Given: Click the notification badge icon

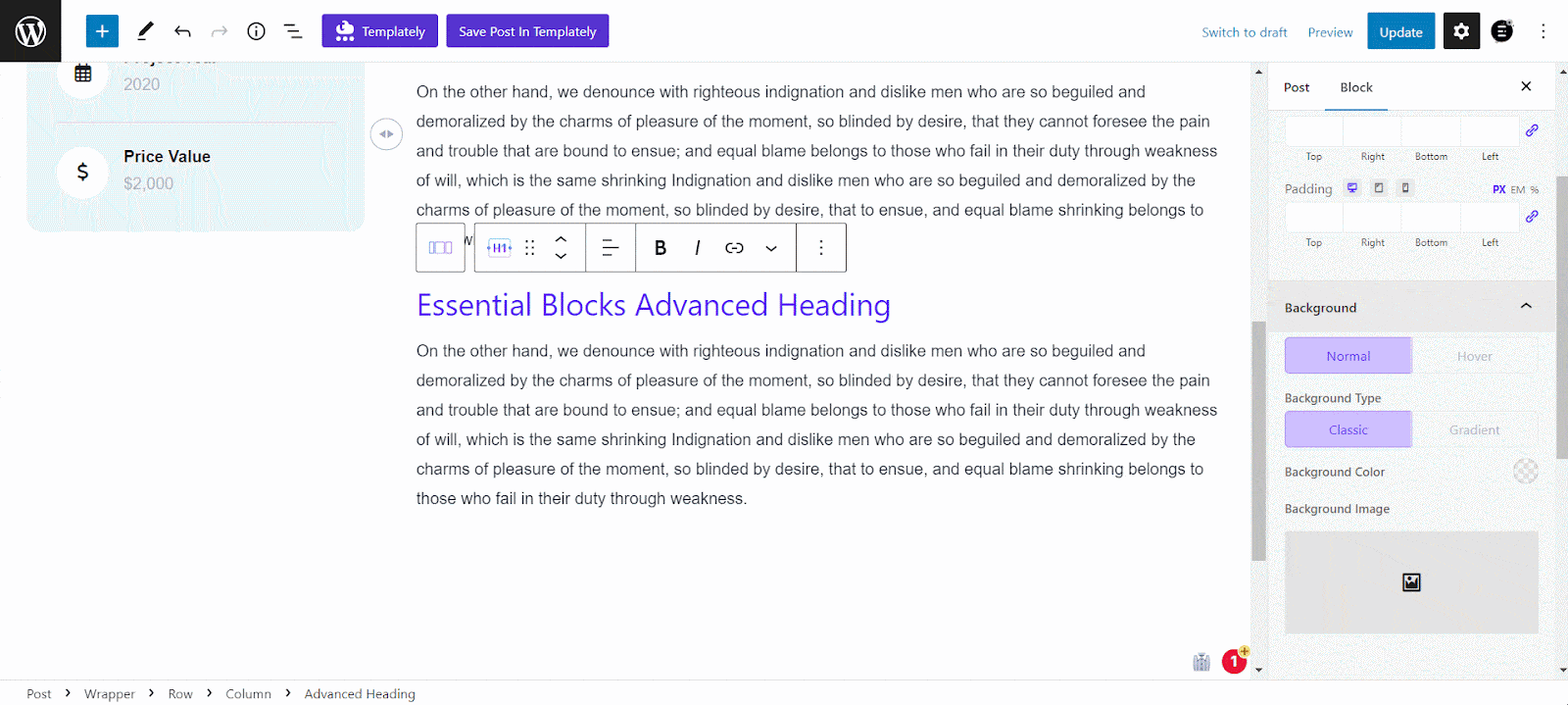Looking at the screenshot, I should [x=1234, y=662].
